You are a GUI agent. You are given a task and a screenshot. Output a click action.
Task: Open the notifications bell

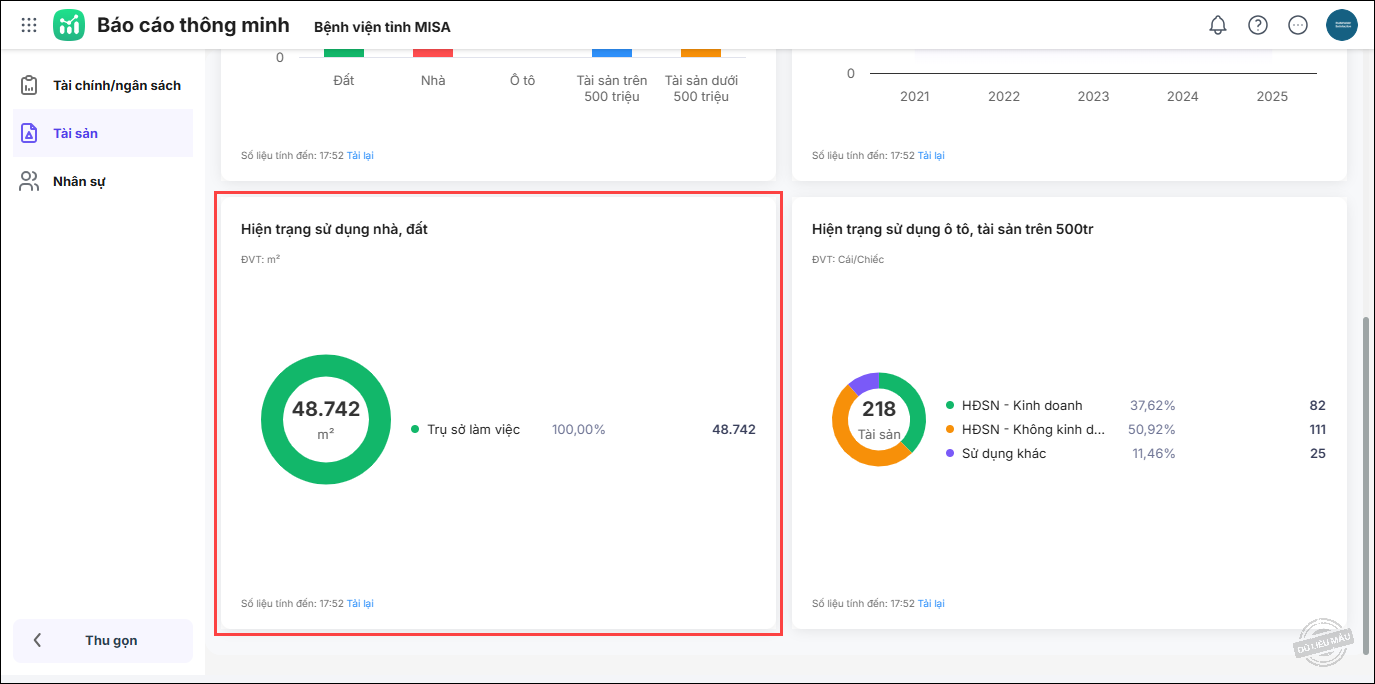coord(1217,25)
